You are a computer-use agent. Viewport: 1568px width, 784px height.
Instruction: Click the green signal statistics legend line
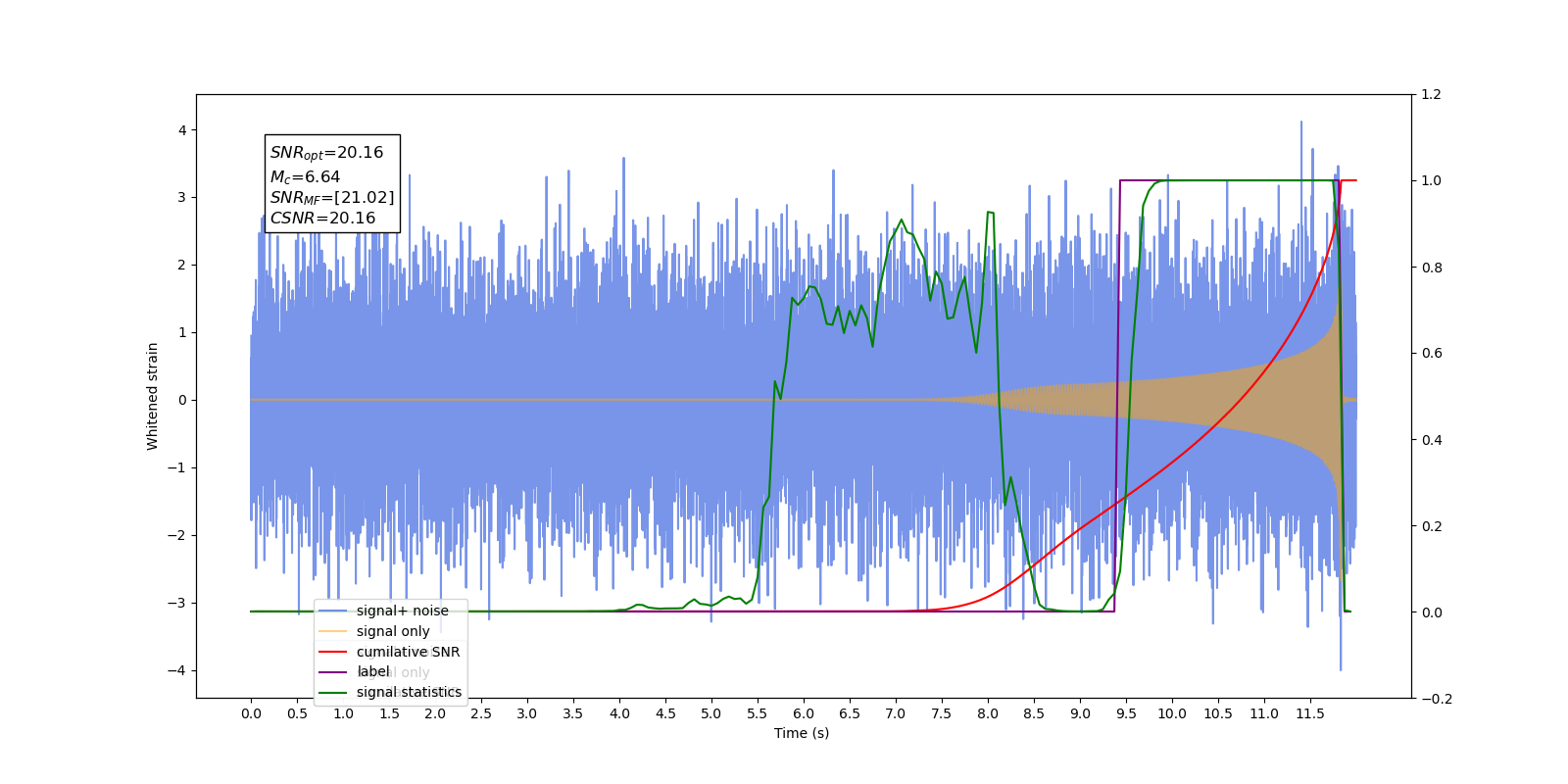tap(333, 692)
